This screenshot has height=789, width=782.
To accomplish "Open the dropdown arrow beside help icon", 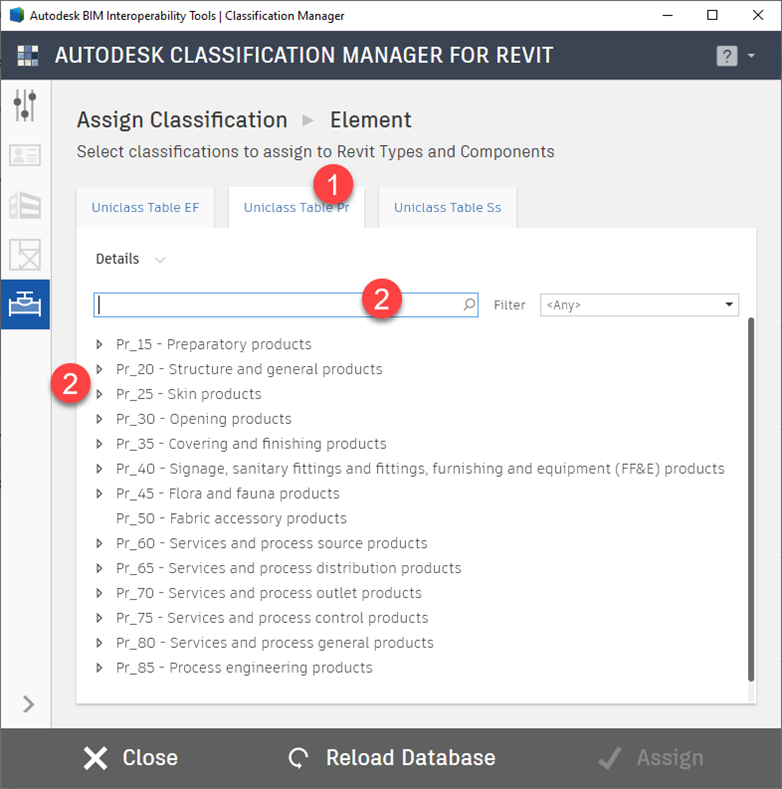I will (x=751, y=55).
